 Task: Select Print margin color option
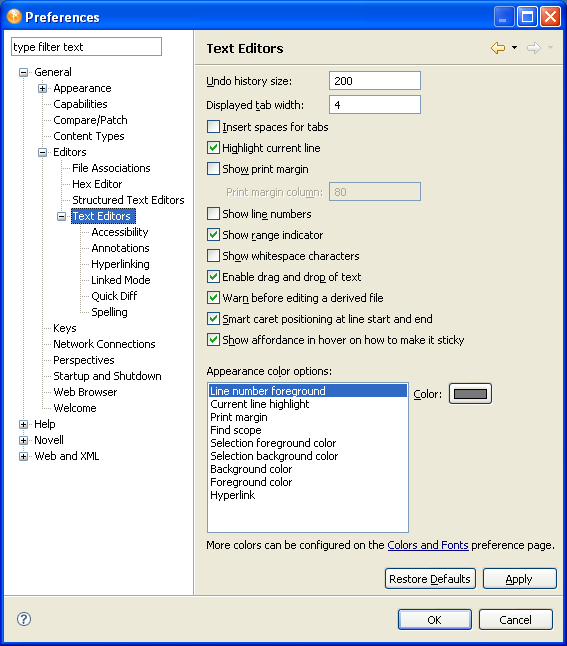coord(308,417)
